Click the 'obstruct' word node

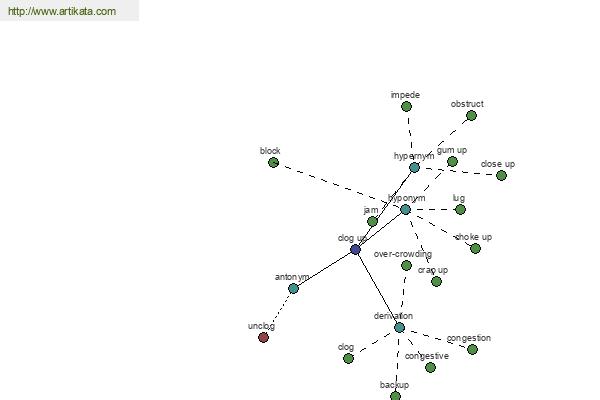[x=471, y=115]
